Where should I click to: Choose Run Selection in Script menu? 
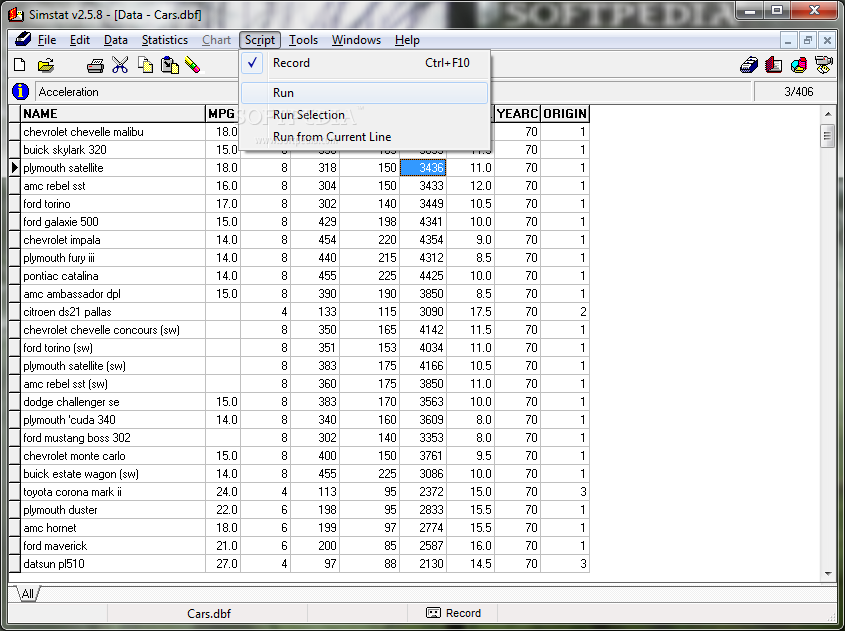coord(365,115)
